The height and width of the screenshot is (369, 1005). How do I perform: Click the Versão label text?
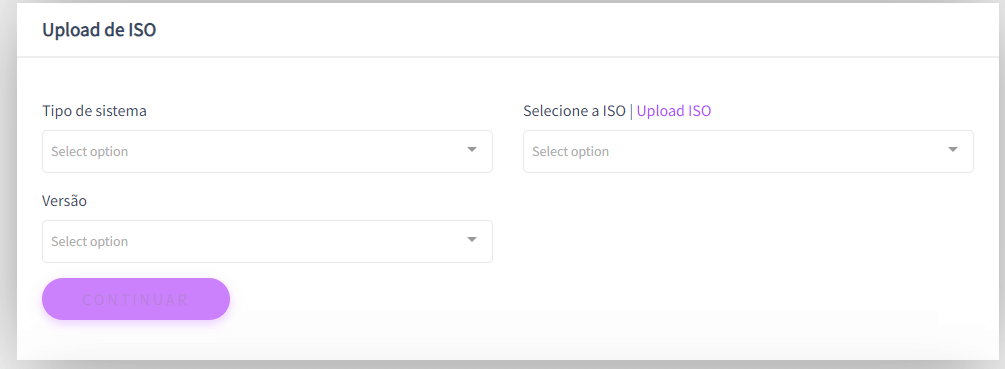[x=64, y=201]
